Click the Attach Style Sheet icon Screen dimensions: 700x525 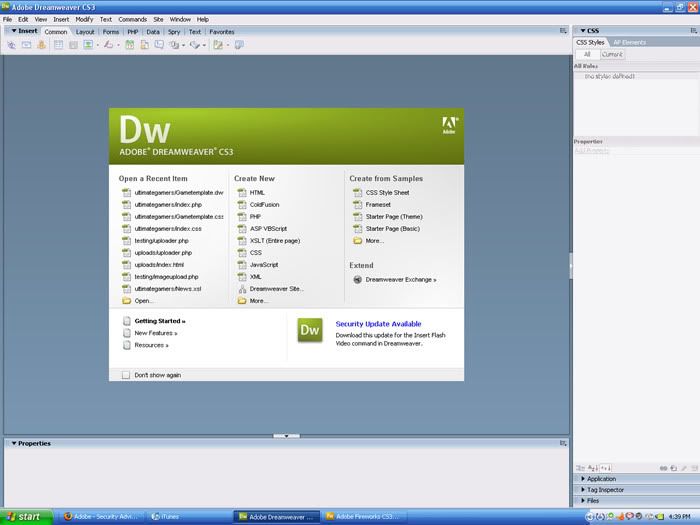[x=663, y=468]
